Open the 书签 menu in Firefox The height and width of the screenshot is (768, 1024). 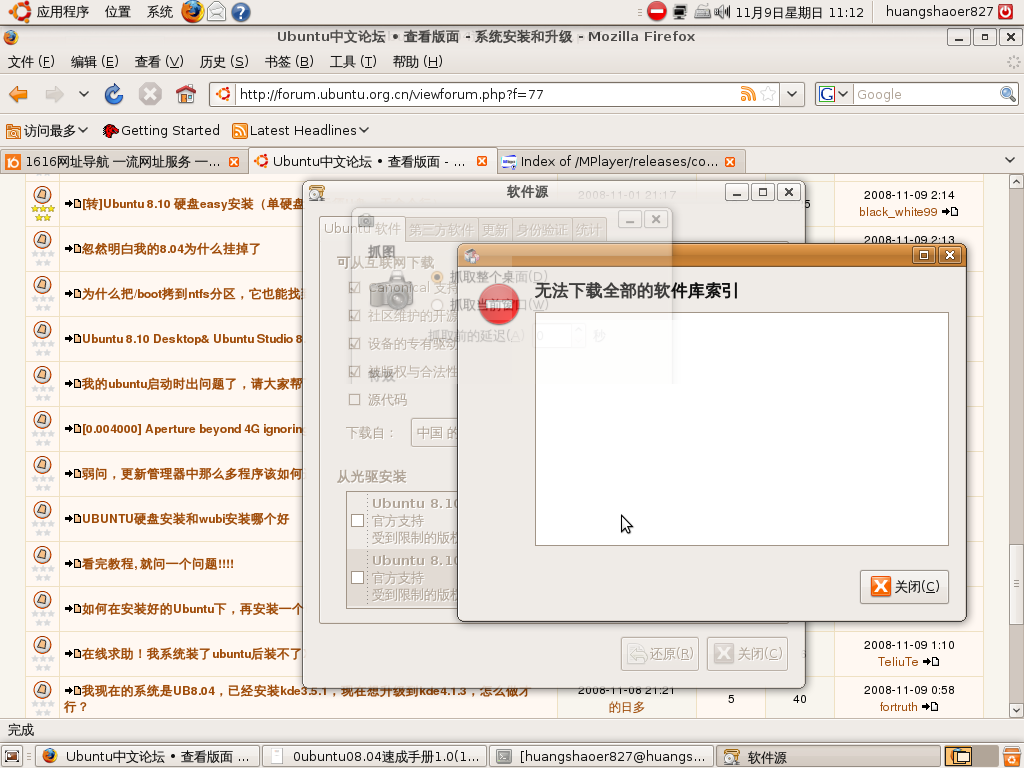289,62
